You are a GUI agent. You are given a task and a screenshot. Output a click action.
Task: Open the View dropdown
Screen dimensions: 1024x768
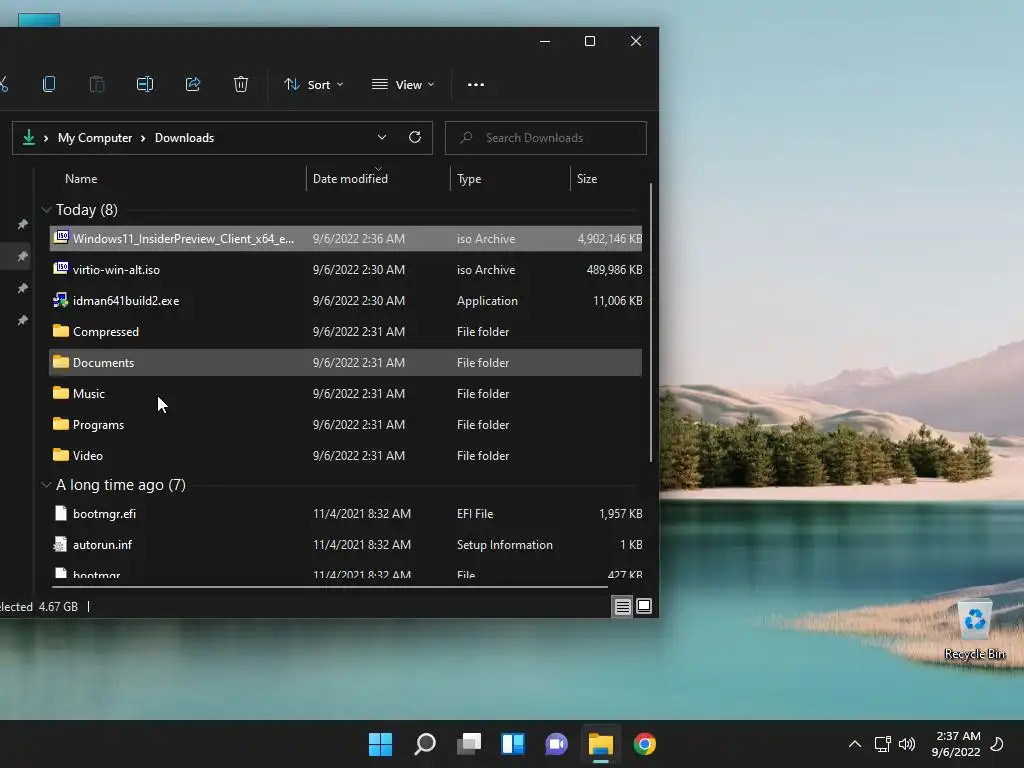403,85
